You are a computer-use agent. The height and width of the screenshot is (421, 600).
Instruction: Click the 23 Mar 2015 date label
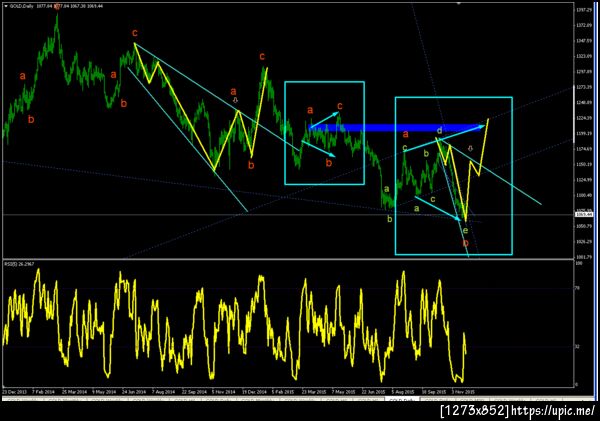(314, 392)
